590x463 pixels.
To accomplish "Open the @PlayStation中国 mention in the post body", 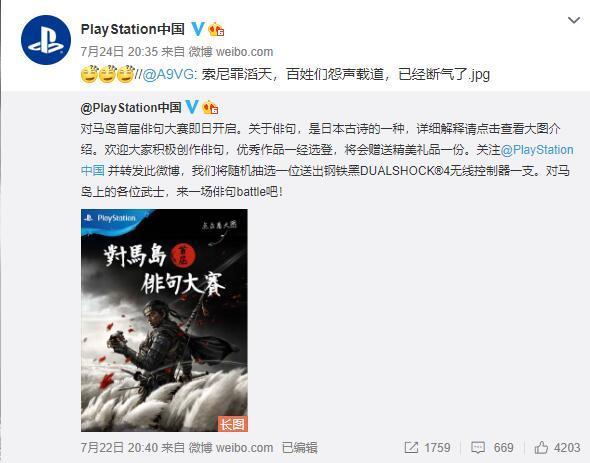I will (x=327, y=160).
